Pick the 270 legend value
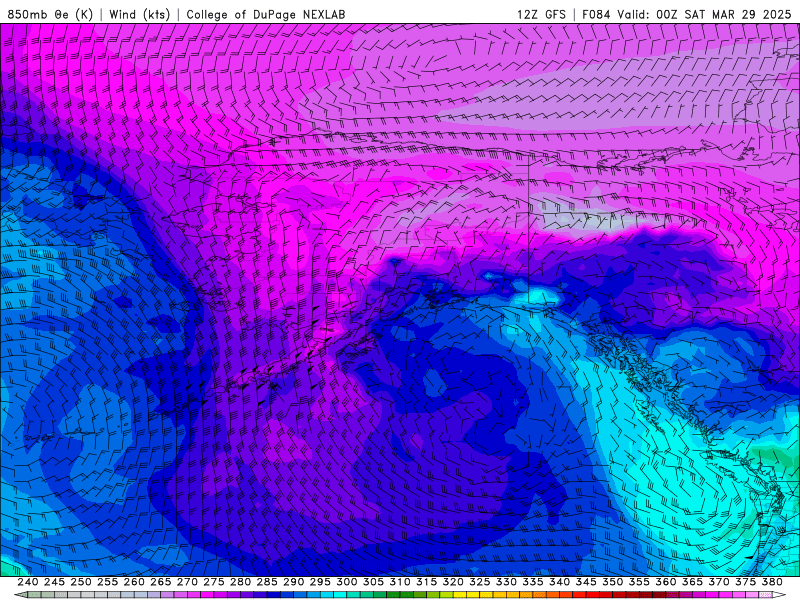This screenshot has width=800, height=600. coord(187,582)
